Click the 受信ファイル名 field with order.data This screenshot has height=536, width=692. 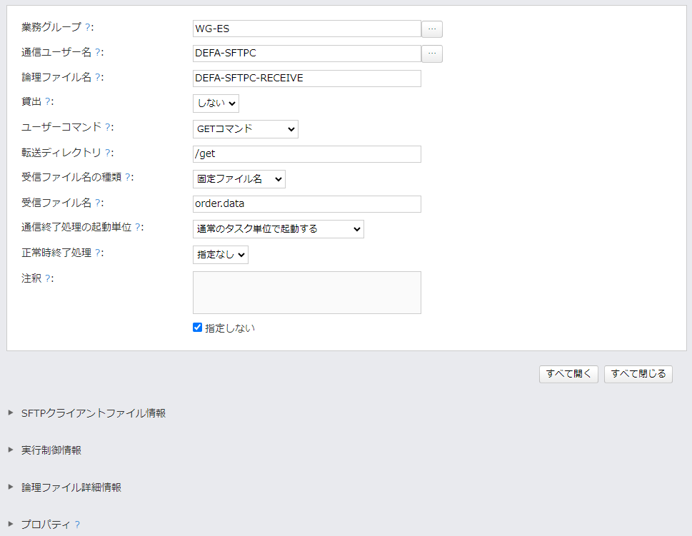tap(307, 204)
